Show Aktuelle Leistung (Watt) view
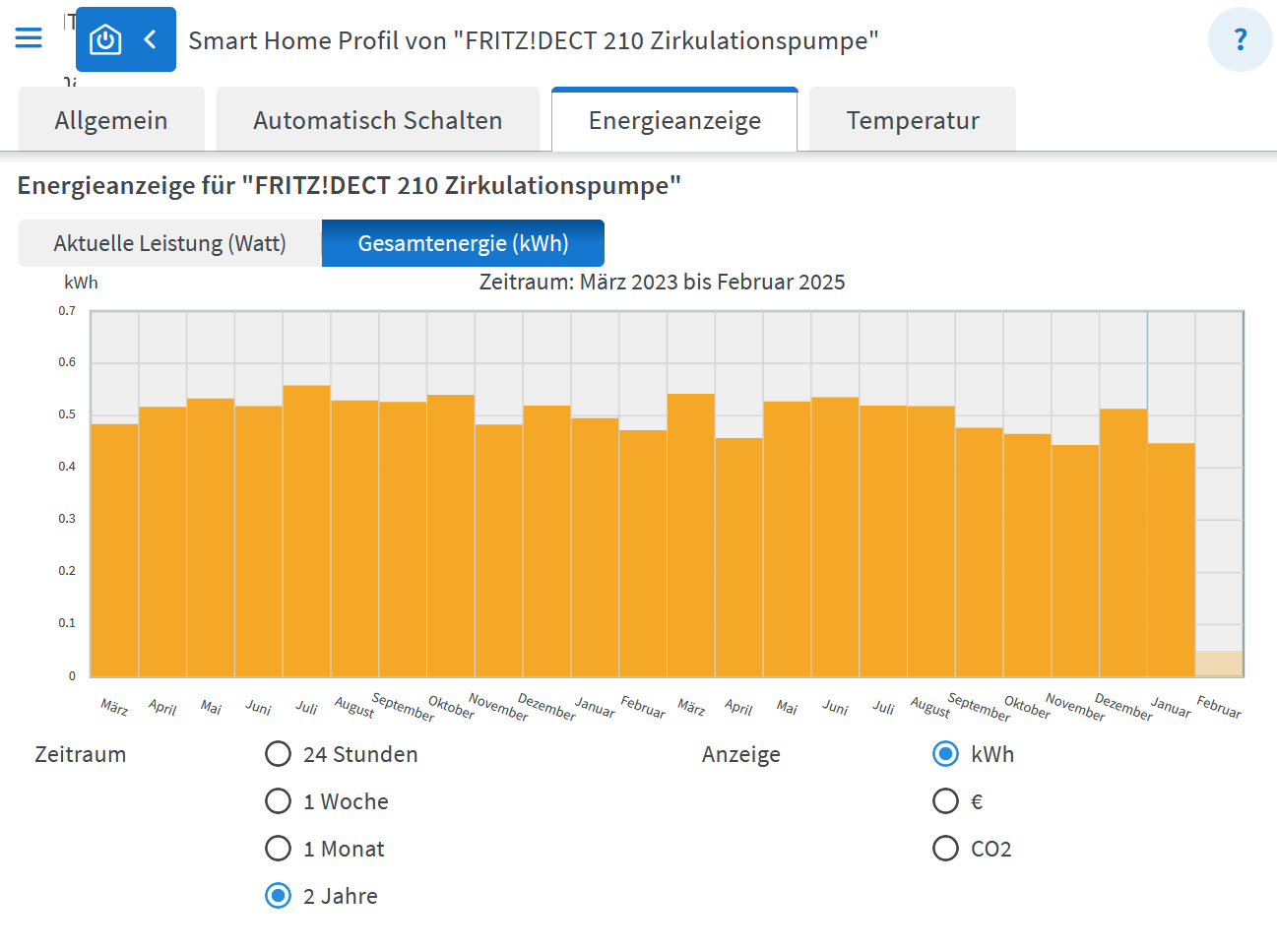 click(169, 243)
